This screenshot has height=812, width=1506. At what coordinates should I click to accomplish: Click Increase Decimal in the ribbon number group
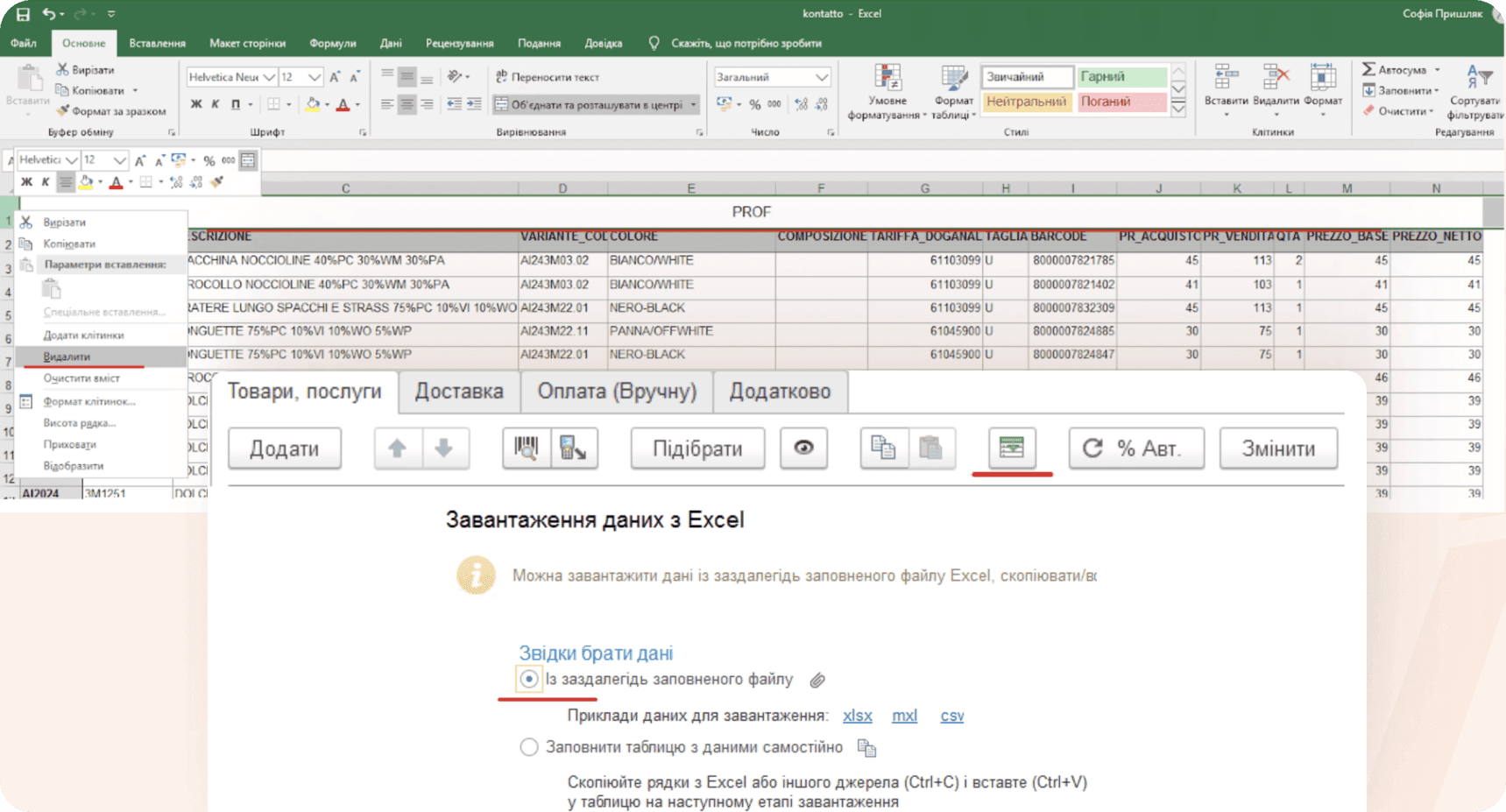pyautogui.click(x=801, y=104)
